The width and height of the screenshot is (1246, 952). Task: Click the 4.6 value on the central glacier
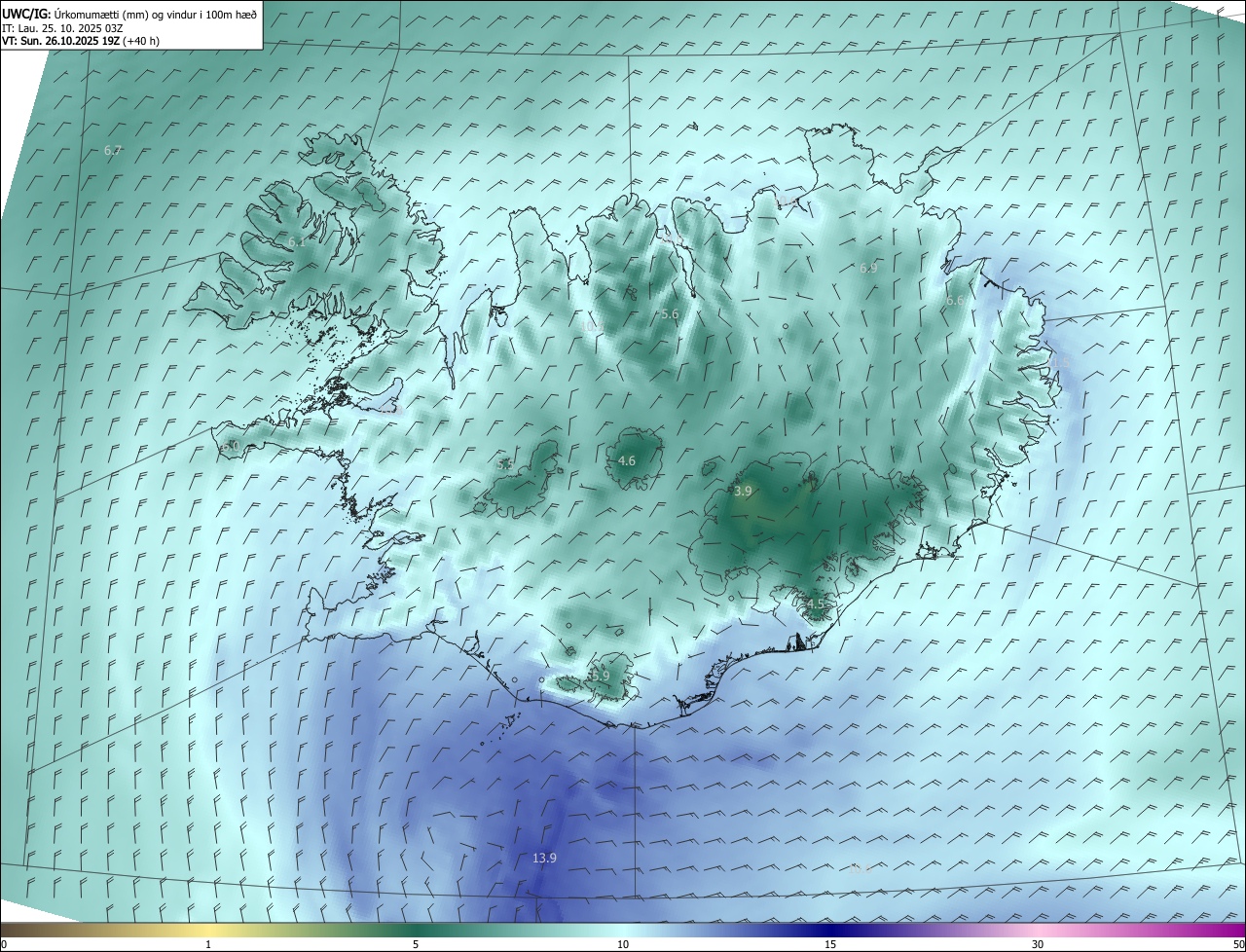(x=627, y=460)
